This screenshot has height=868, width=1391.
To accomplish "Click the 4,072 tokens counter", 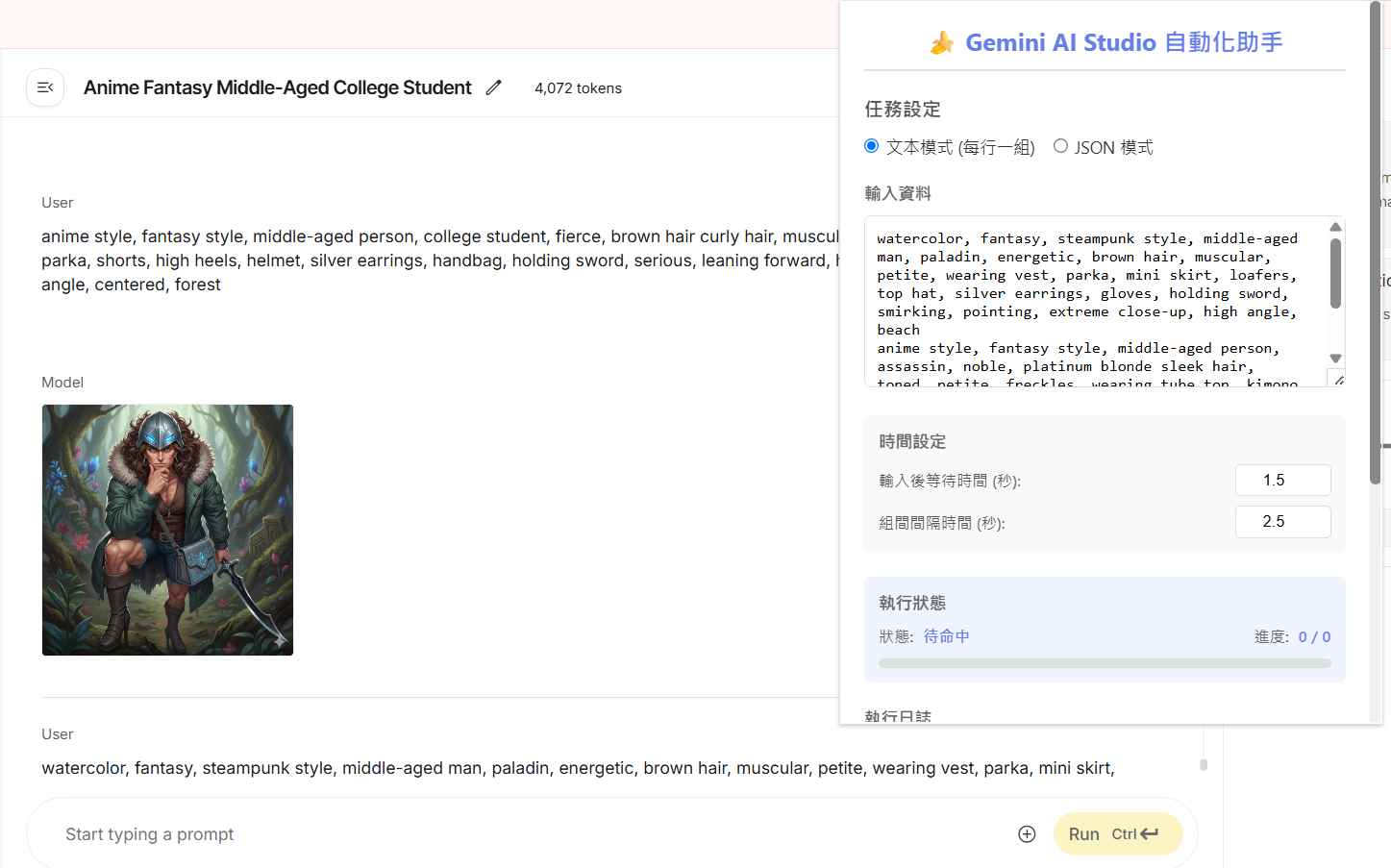I will tap(578, 88).
